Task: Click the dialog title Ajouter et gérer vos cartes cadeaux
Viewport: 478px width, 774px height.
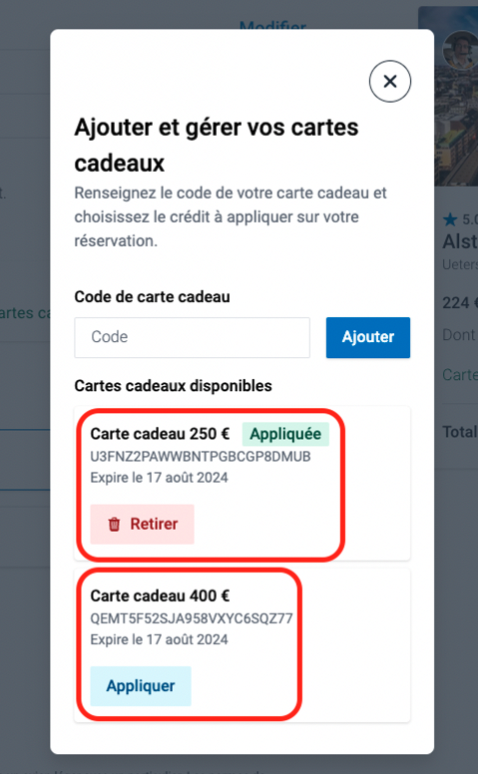Action: [216, 145]
